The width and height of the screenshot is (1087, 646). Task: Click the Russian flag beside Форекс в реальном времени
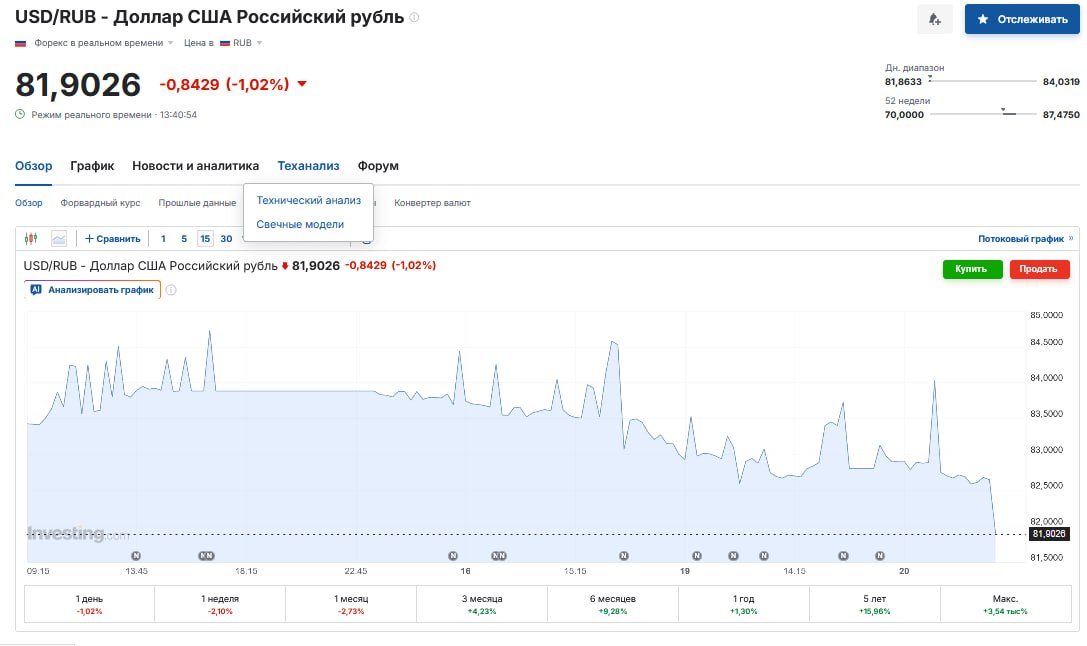pyautogui.click(x=21, y=43)
